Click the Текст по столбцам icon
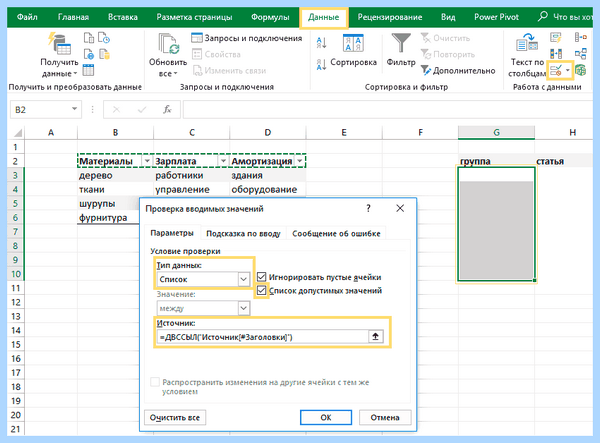The image size is (600, 443). tap(527, 43)
